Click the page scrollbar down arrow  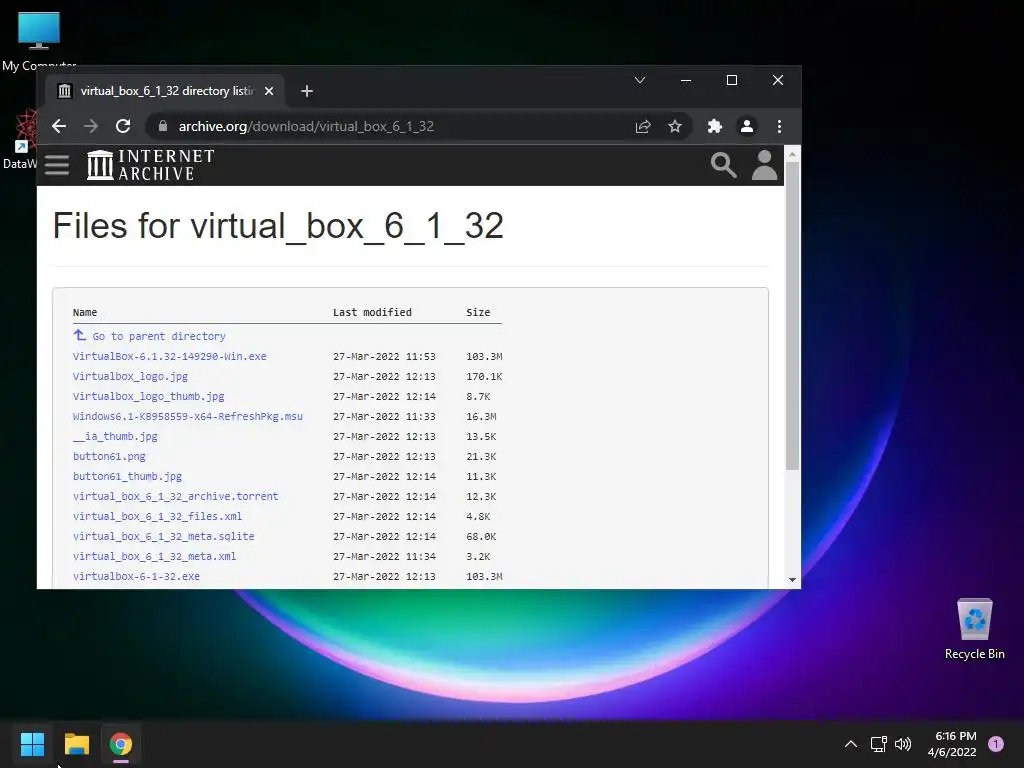click(x=792, y=579)
